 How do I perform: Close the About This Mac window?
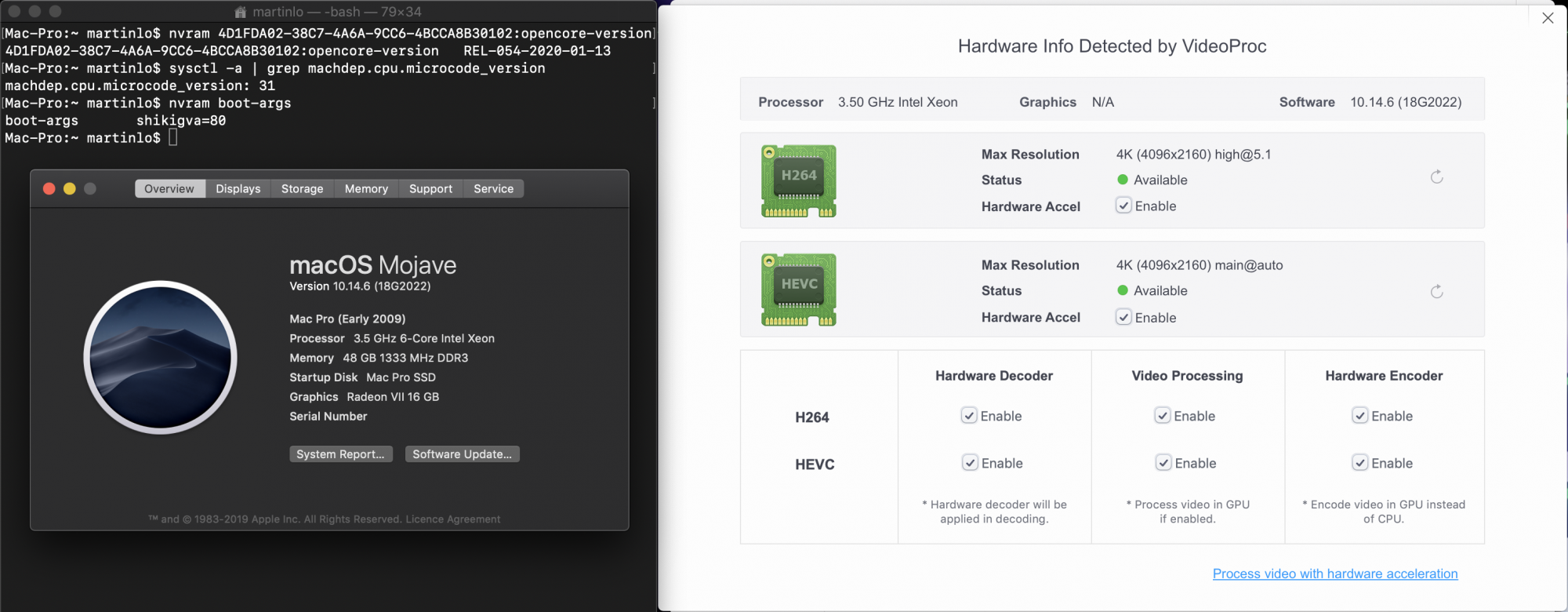(49, 188)
